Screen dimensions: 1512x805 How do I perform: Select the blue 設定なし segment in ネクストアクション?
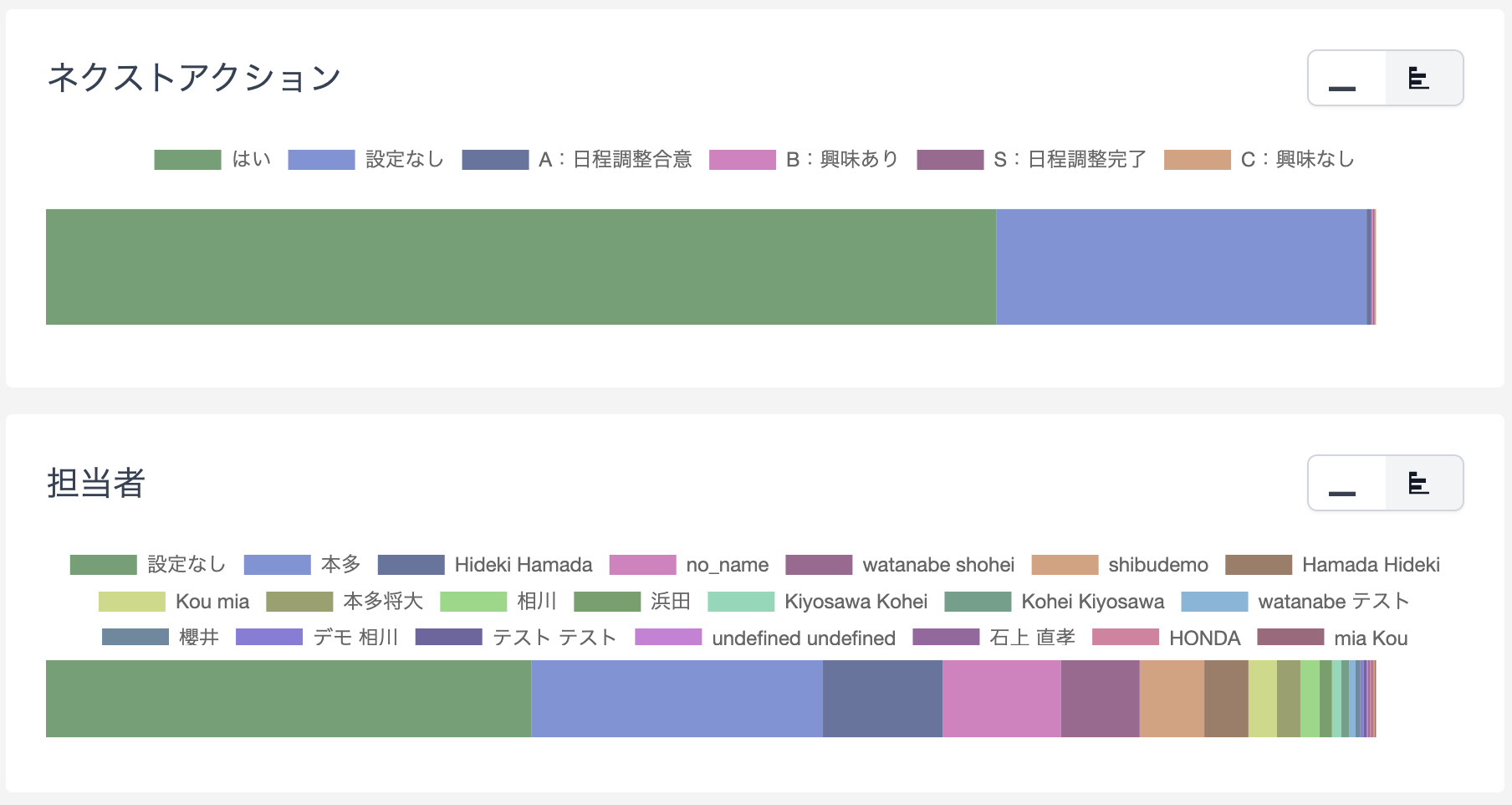pyautogui.click(x=1181, y=267)
